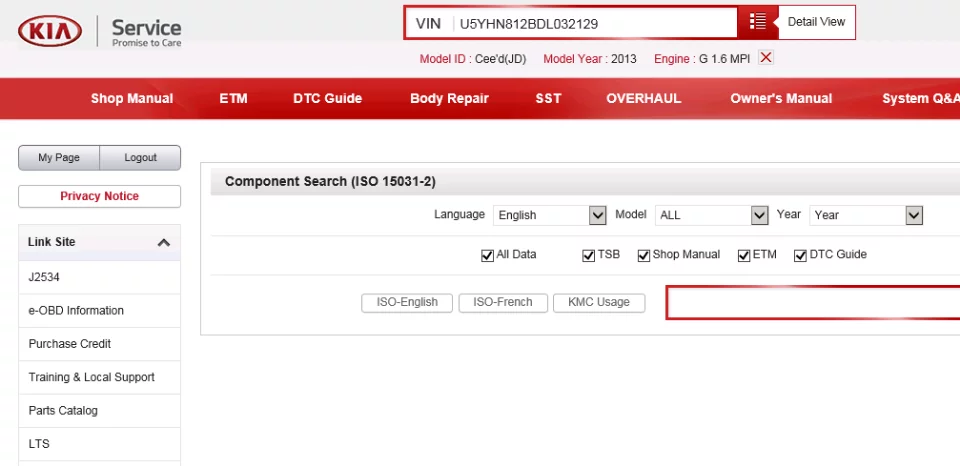The height and width of the screenshot is (466, 960).
Task: Toggle the All Data checkbox
Action: click(487, 256)
